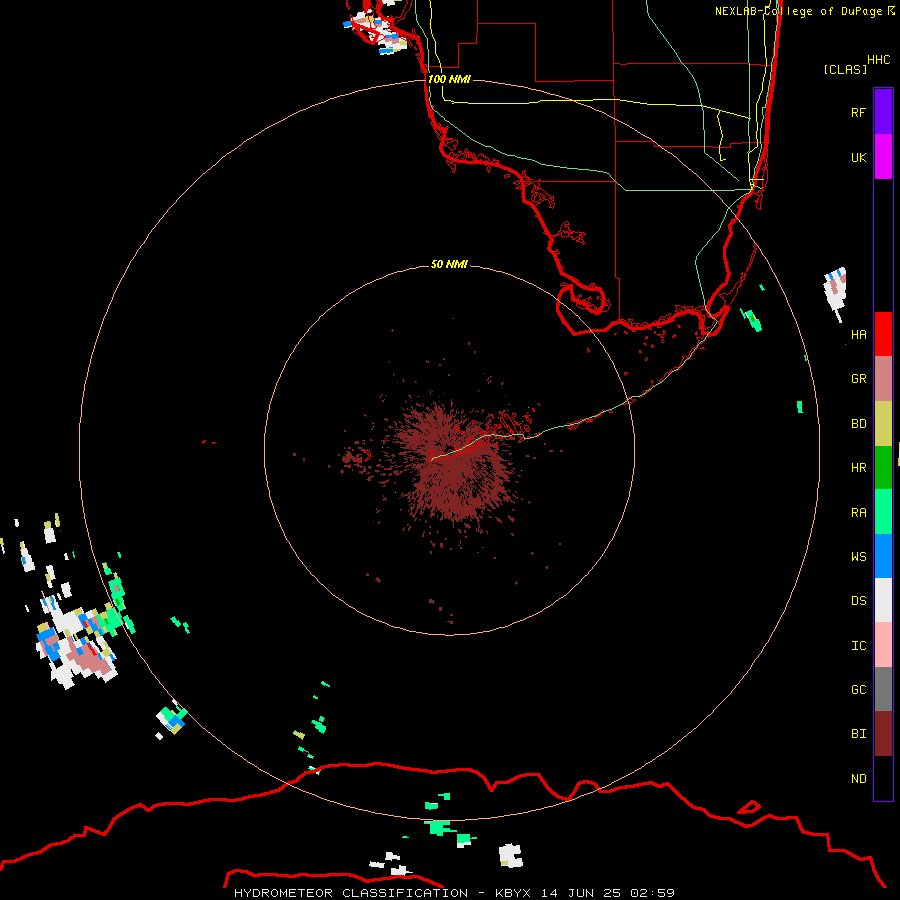The width and height of the screenshot is (900, 900).
Task: Click the RF legend label
Action: click(x=858, y=112)
